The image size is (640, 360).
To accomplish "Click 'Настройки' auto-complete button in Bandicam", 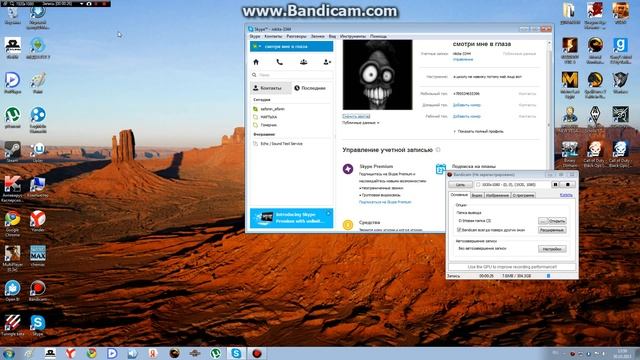I will [552, 249].
